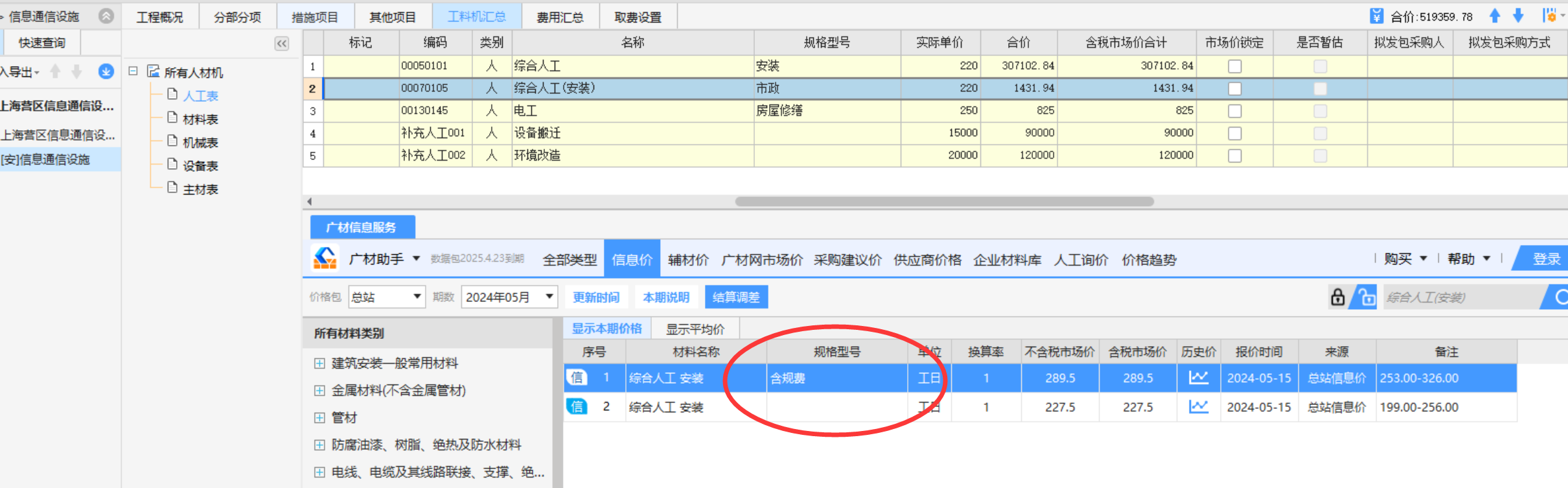The height and width of the screenshot is (488, 1568).
Task: Click the document icon beside 材料表
Action: click(x=172, y=118)
